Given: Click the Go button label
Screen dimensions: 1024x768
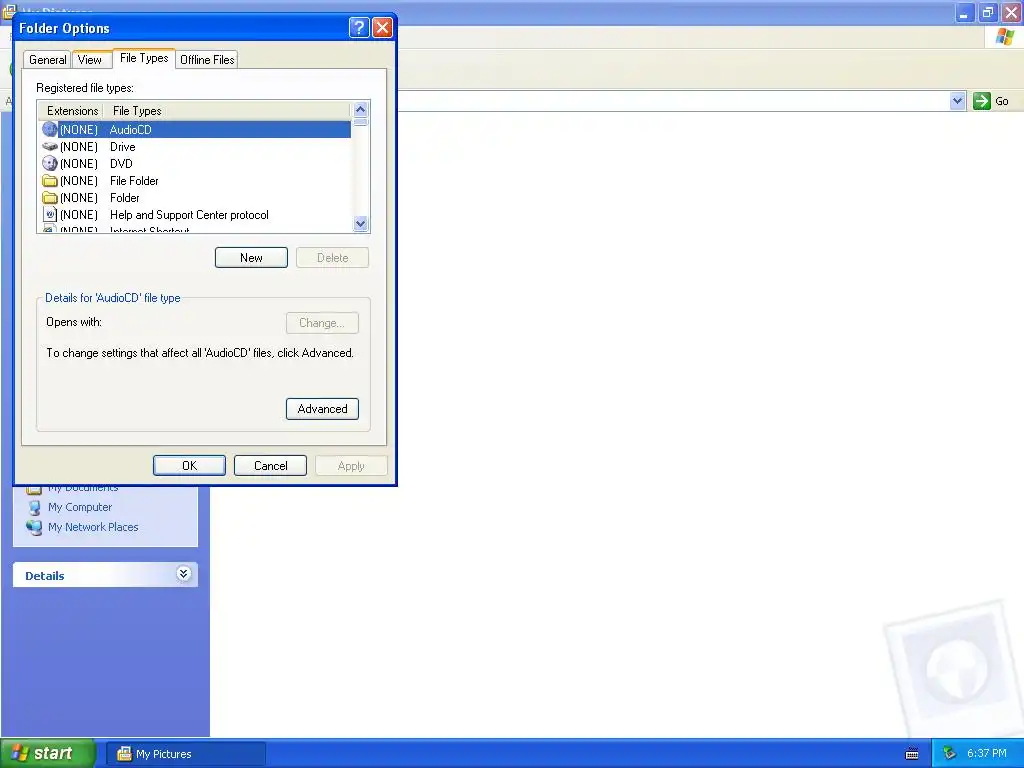Looking at the screenshot, I should tap(1002, 101).
